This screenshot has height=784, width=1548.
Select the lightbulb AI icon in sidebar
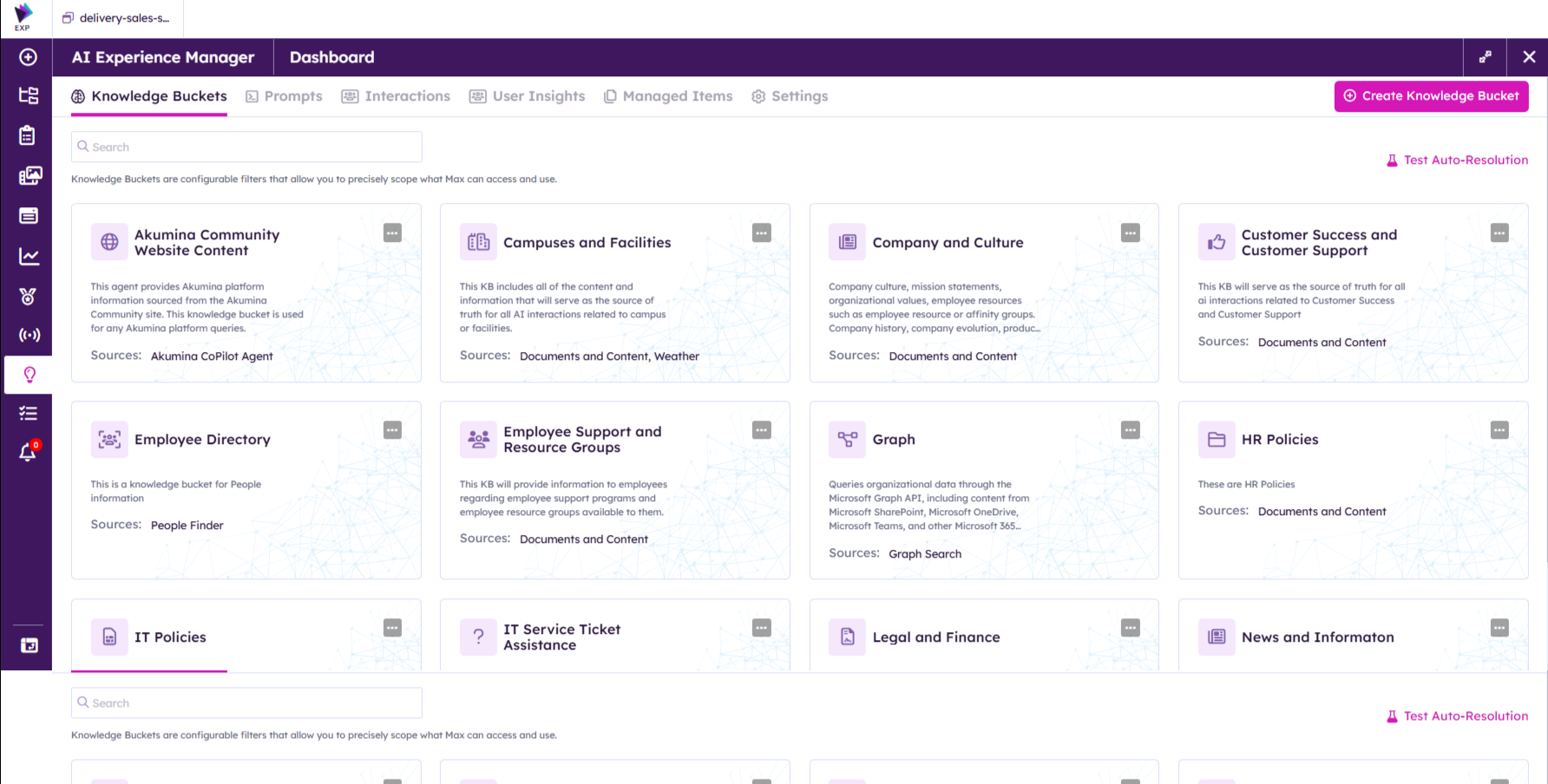[29, 375]
